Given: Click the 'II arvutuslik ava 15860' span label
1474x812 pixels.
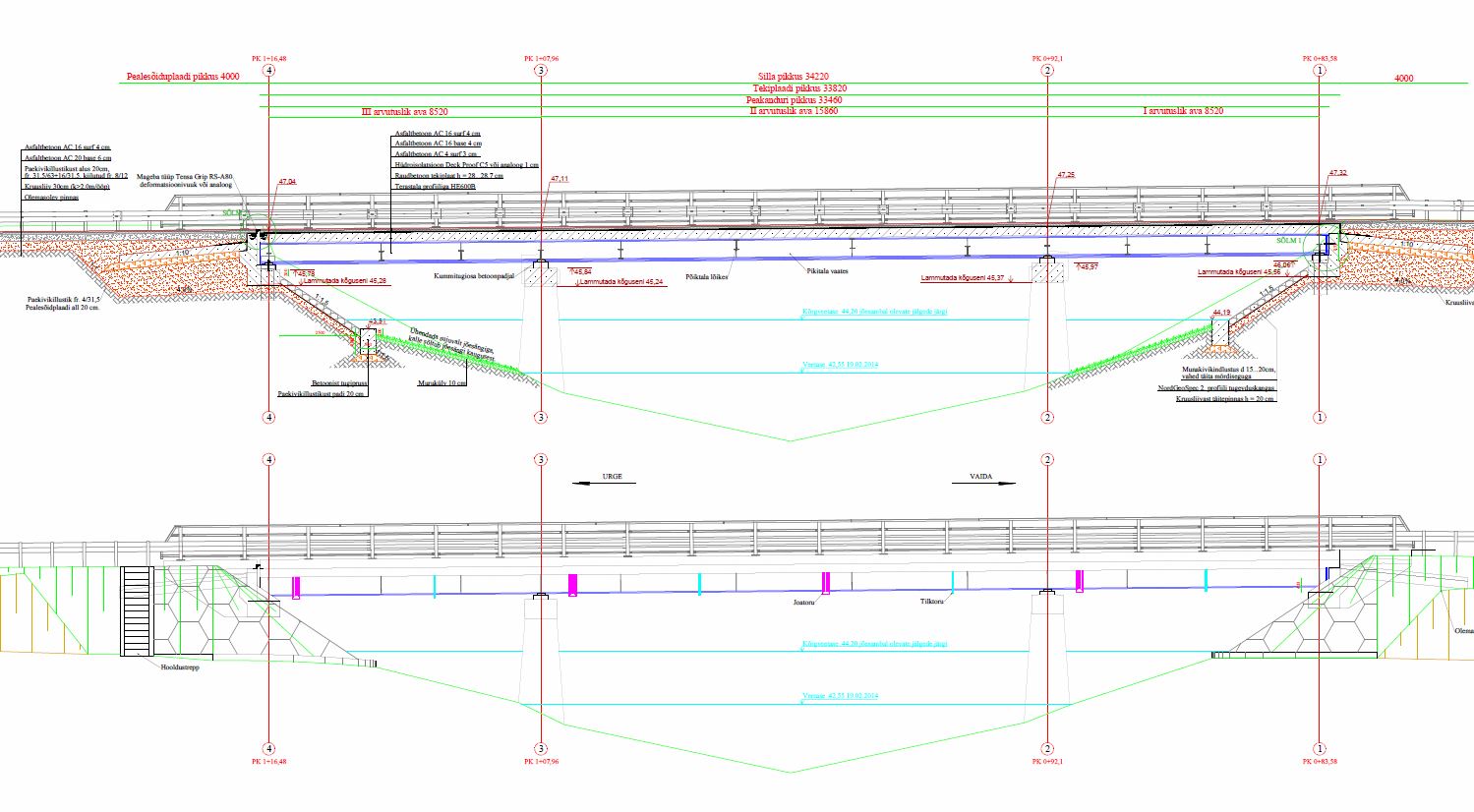Looking at the screenshot, I should tap(794, 112).
